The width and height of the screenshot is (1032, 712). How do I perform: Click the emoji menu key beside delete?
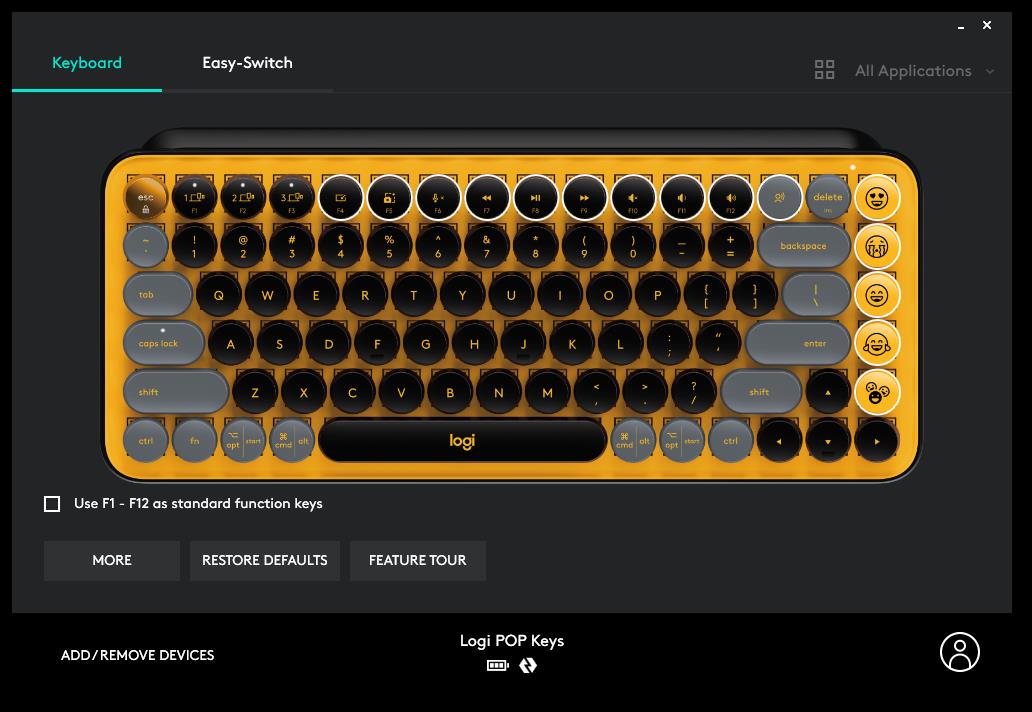[x=779, y=198]
